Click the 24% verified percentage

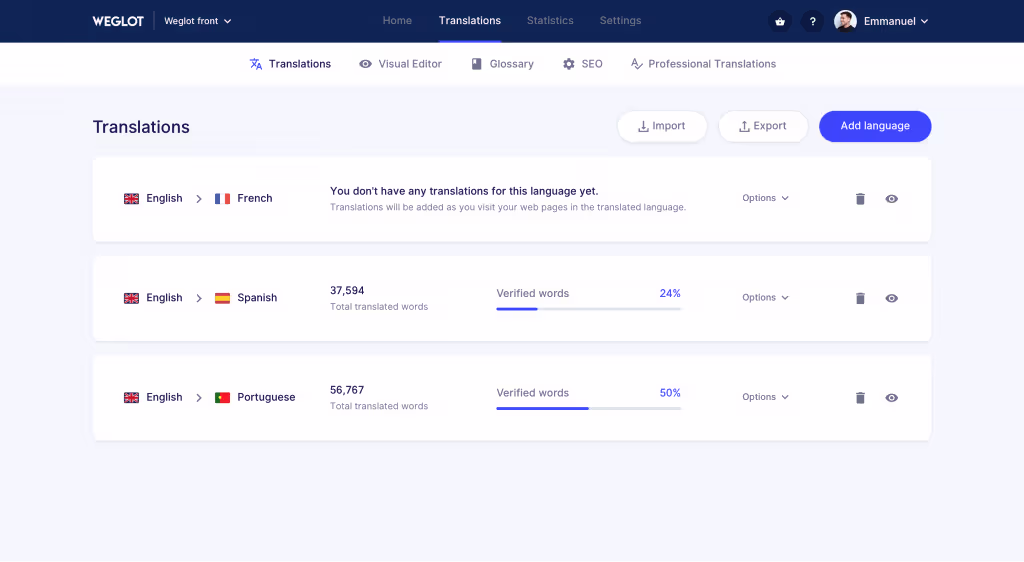[x=670, y=294]
